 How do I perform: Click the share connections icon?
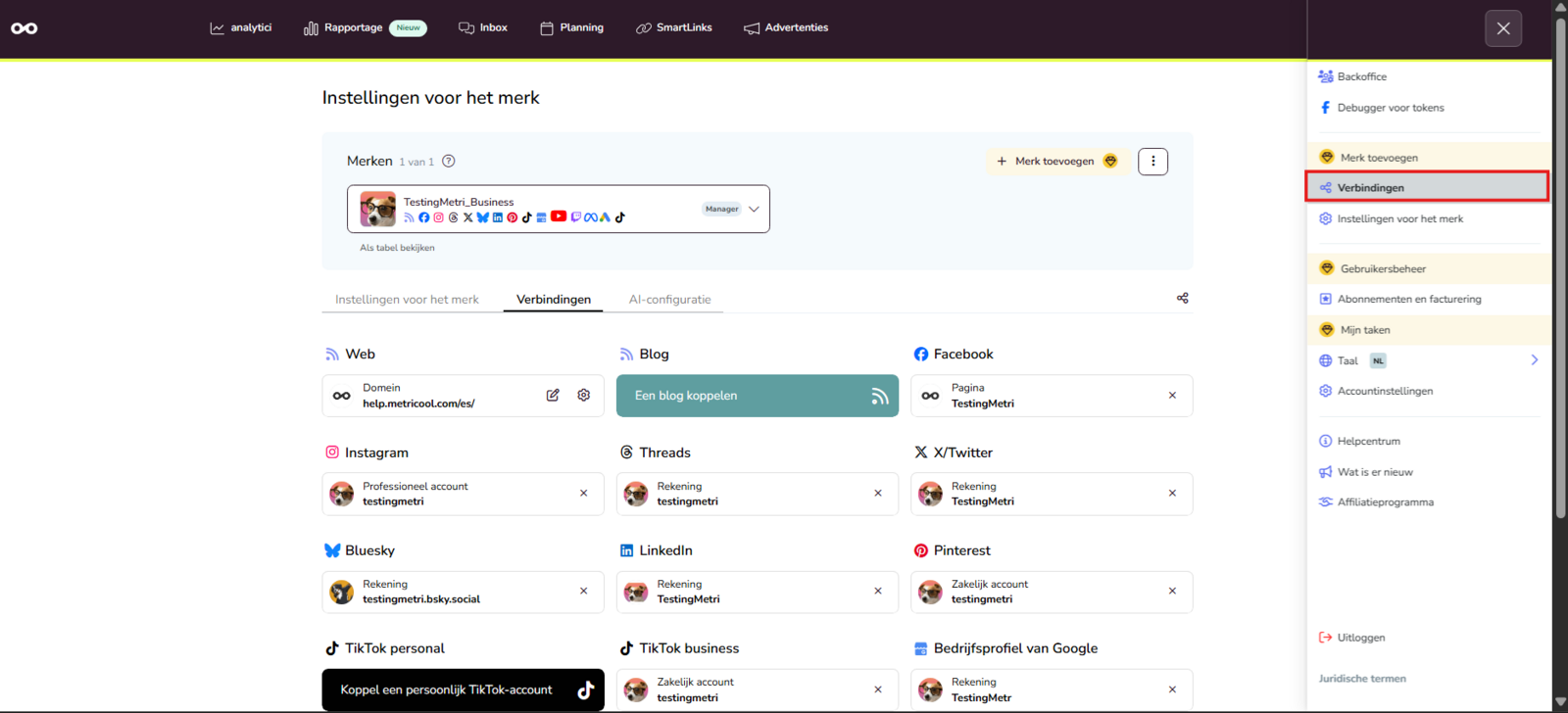point(1183,298)
